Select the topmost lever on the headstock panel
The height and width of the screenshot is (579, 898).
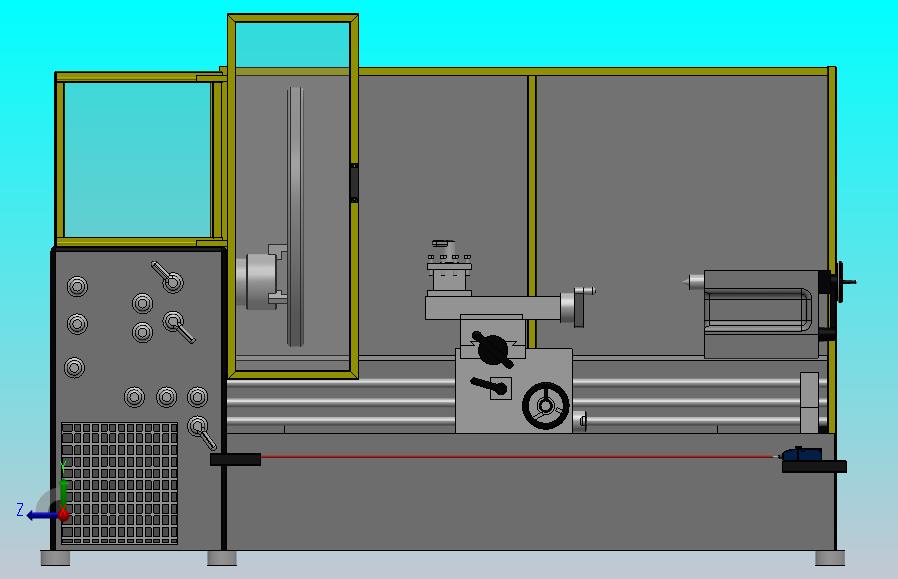point(167,277)
